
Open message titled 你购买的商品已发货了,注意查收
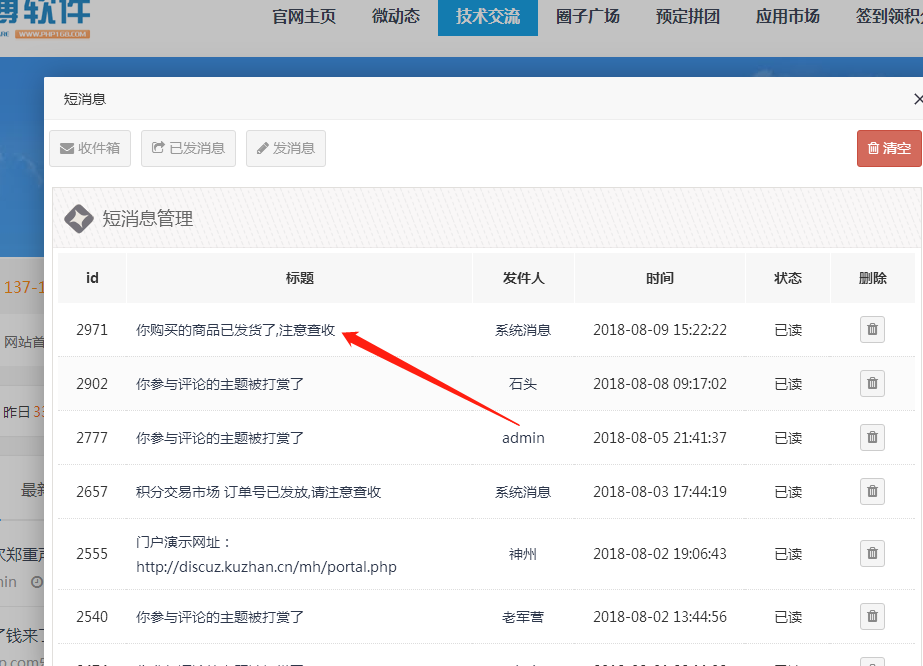tap(235, 330)
